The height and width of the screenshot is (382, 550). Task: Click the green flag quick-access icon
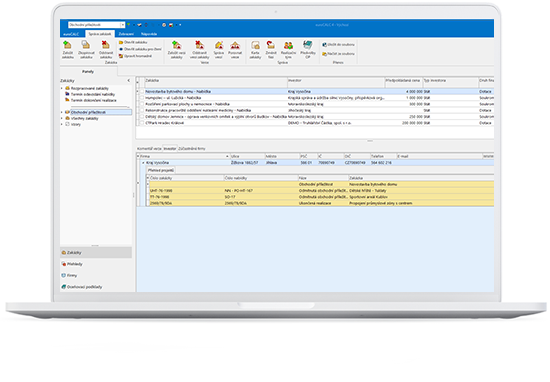click(x=129, y=25)
